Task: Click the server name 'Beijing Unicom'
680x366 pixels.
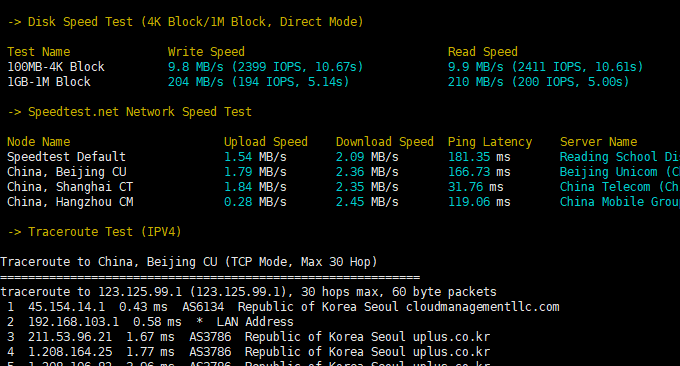Action: [608, 172]
